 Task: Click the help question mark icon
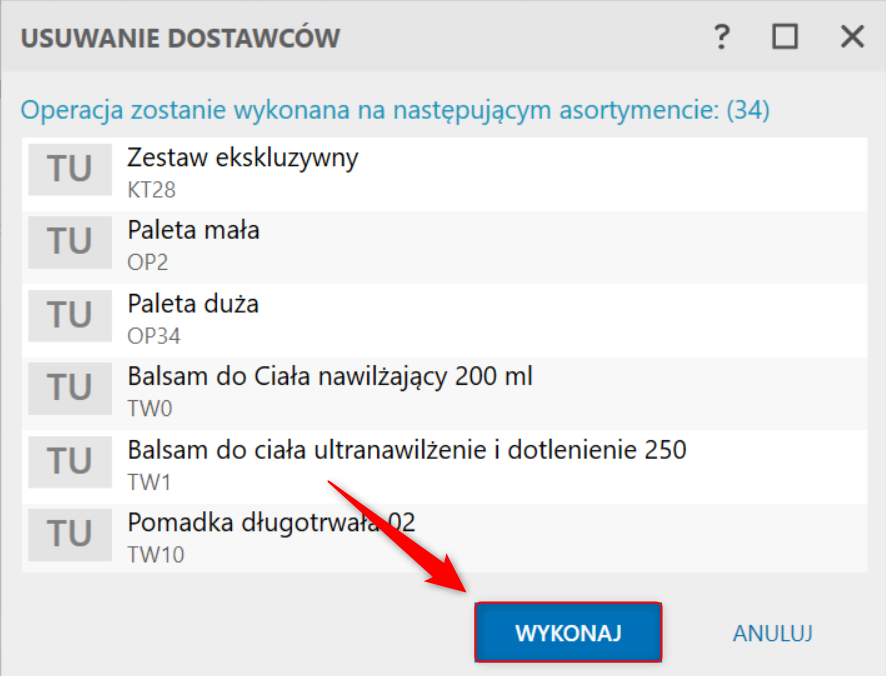coord(722,37)
